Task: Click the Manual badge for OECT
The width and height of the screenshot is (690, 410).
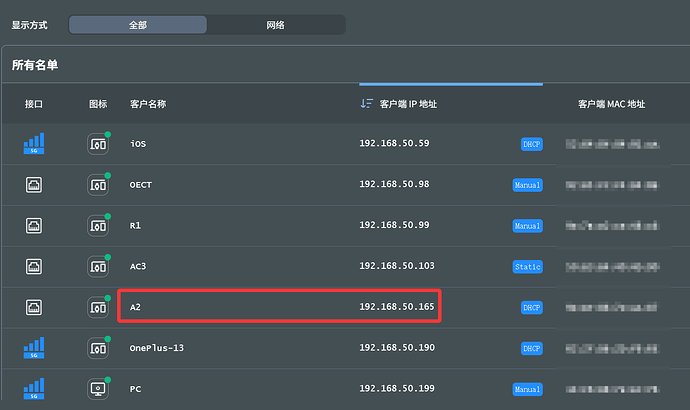Action: pyautogui.click(x=527, y=185)
